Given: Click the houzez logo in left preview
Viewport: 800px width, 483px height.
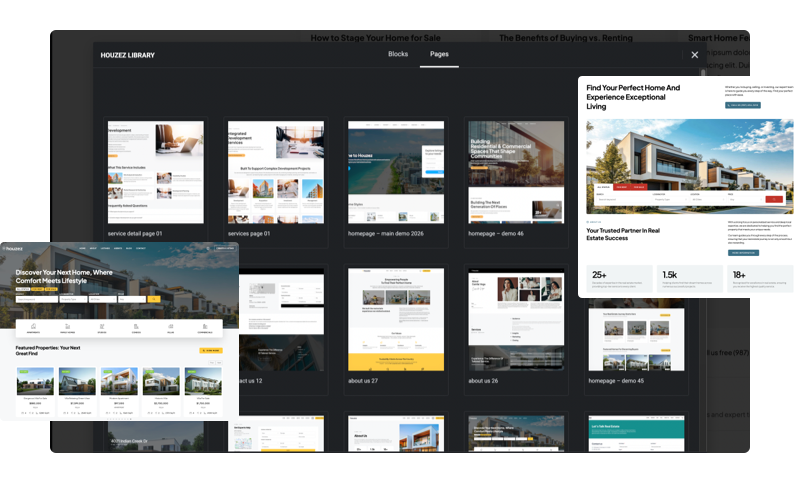Looking at the screenshot, I should click(13, 248).
